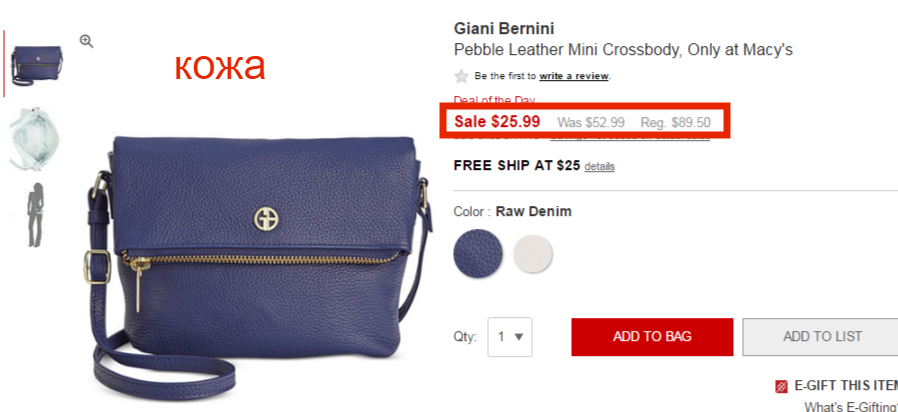Choose the white color swatch

533,253
